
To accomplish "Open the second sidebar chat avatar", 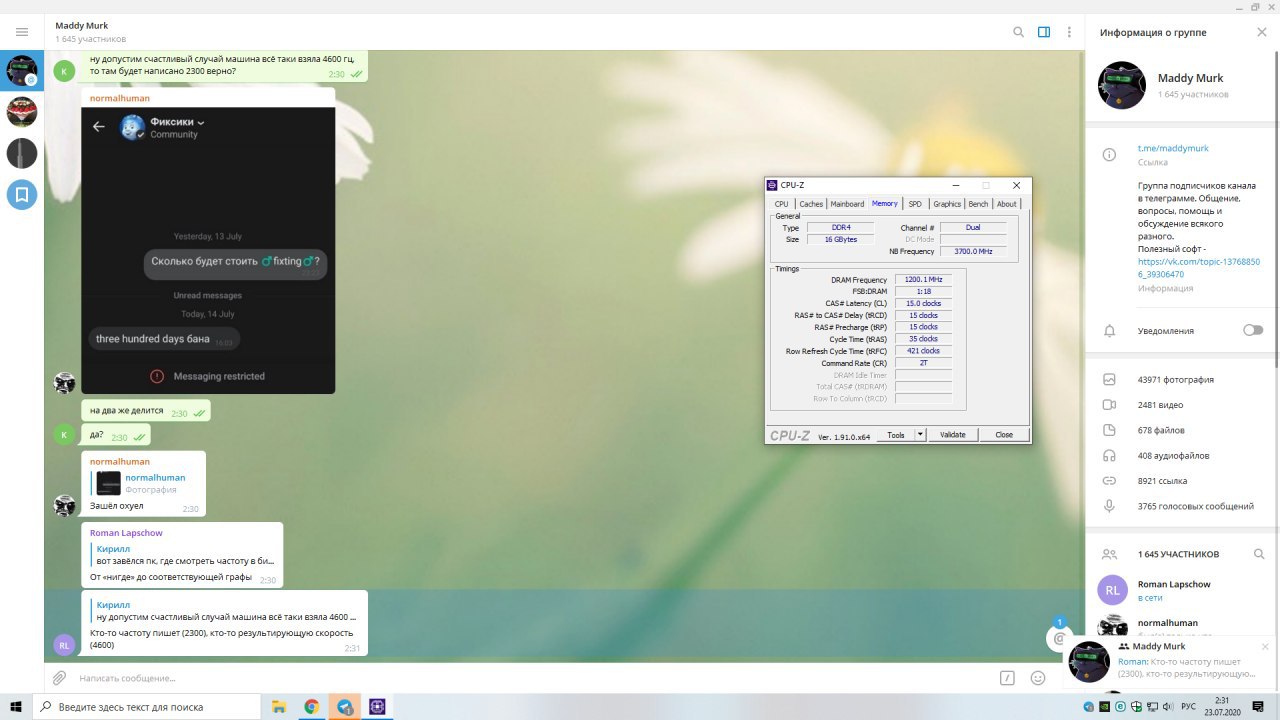I will coord(22,111).
